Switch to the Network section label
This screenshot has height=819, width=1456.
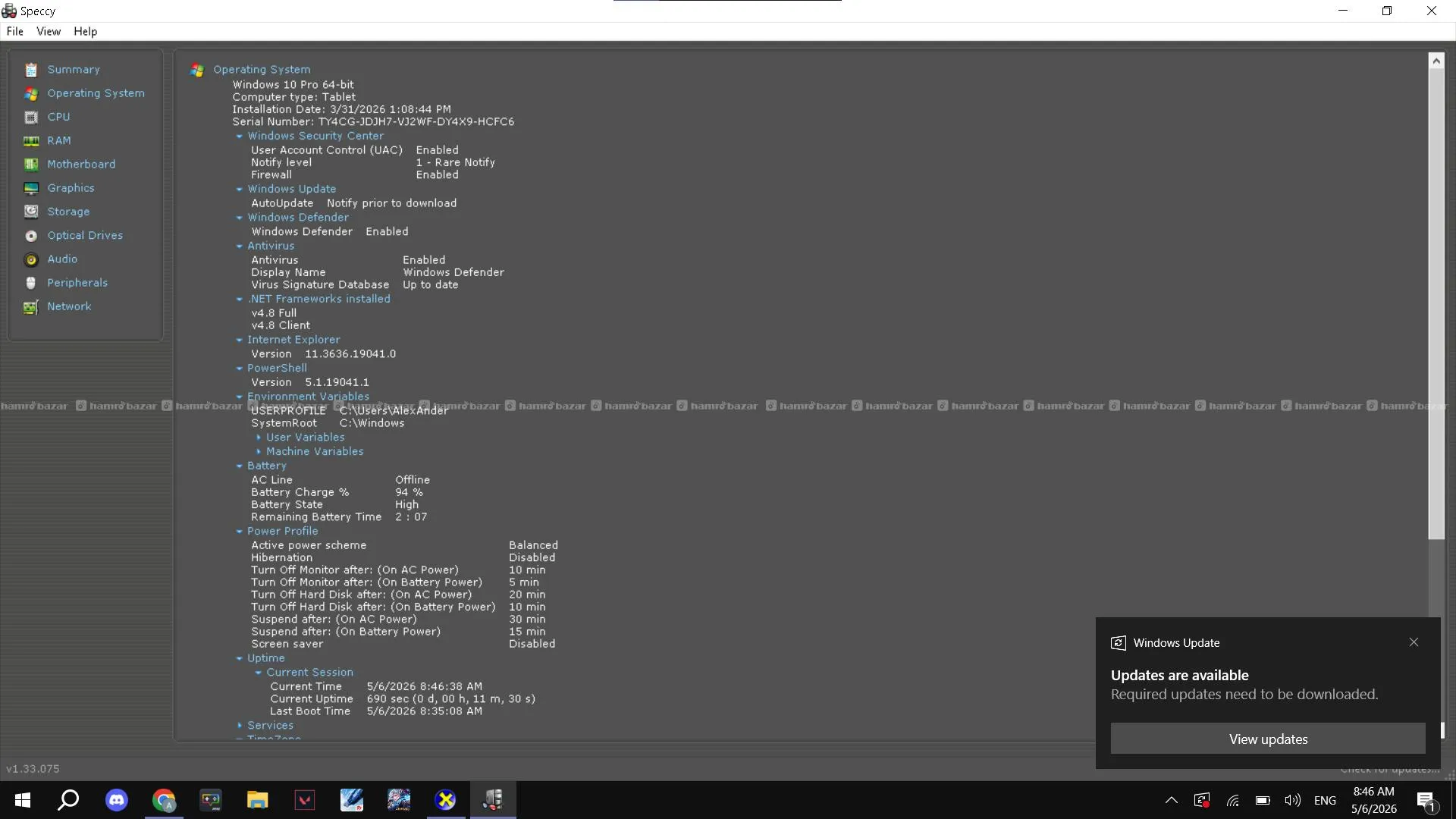[x=69, y=306]
